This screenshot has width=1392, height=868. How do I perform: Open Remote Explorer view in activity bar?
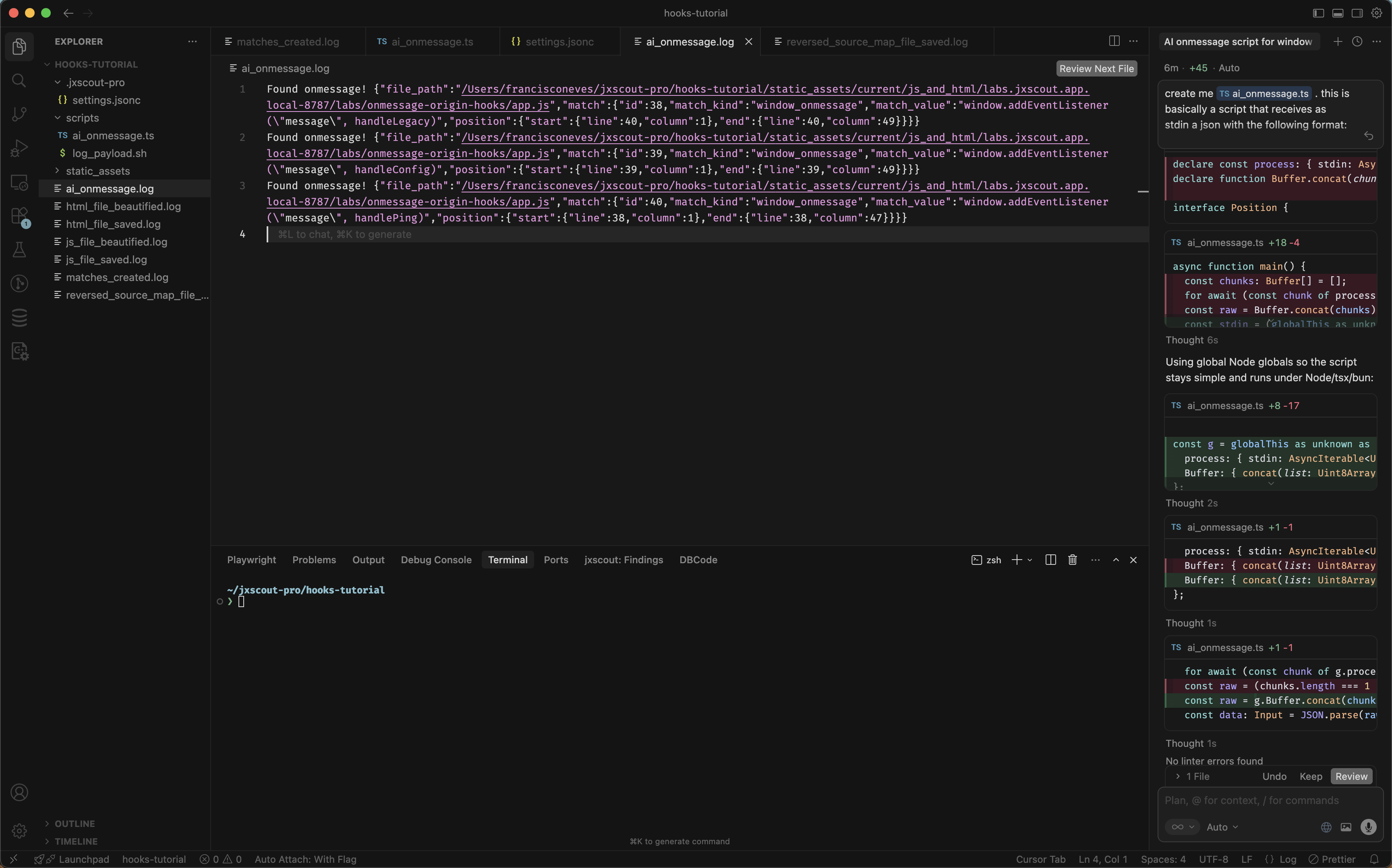coord(19,182)
